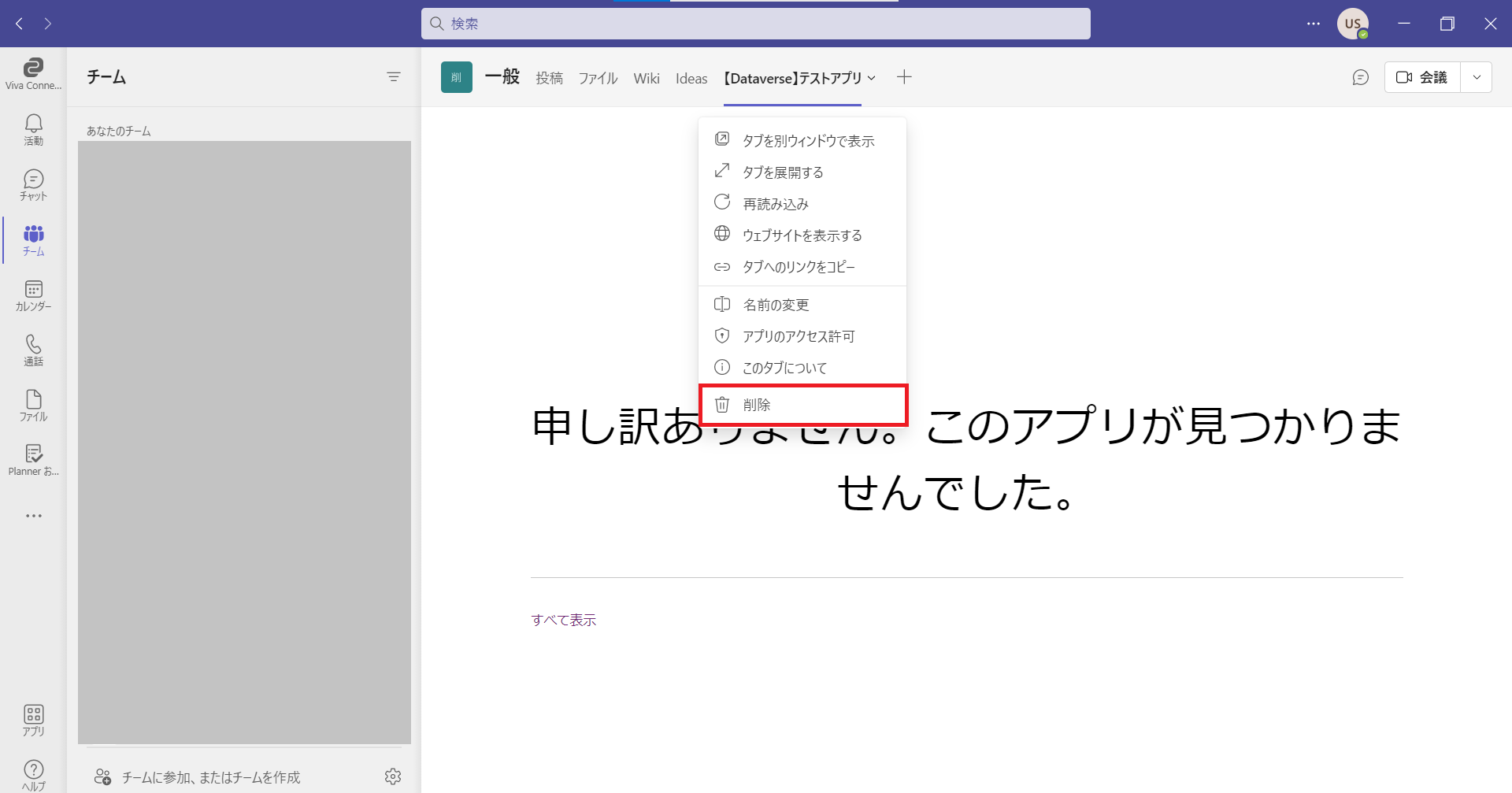
Task: Open settings and more ellipsis in title bar
Action: click(x=1313, y=24)
